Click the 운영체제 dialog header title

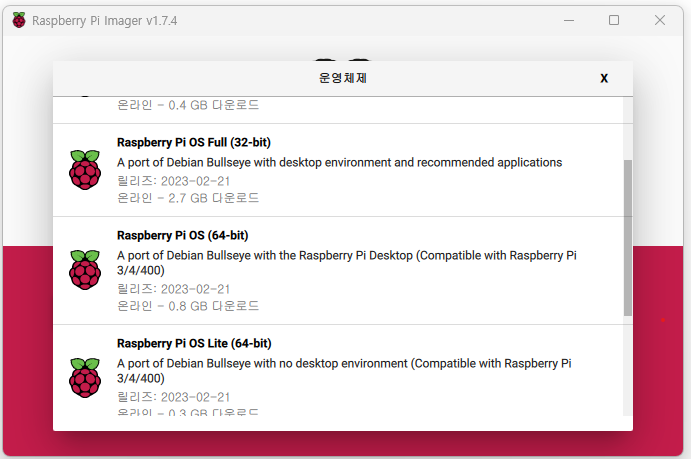coord(343,78)
